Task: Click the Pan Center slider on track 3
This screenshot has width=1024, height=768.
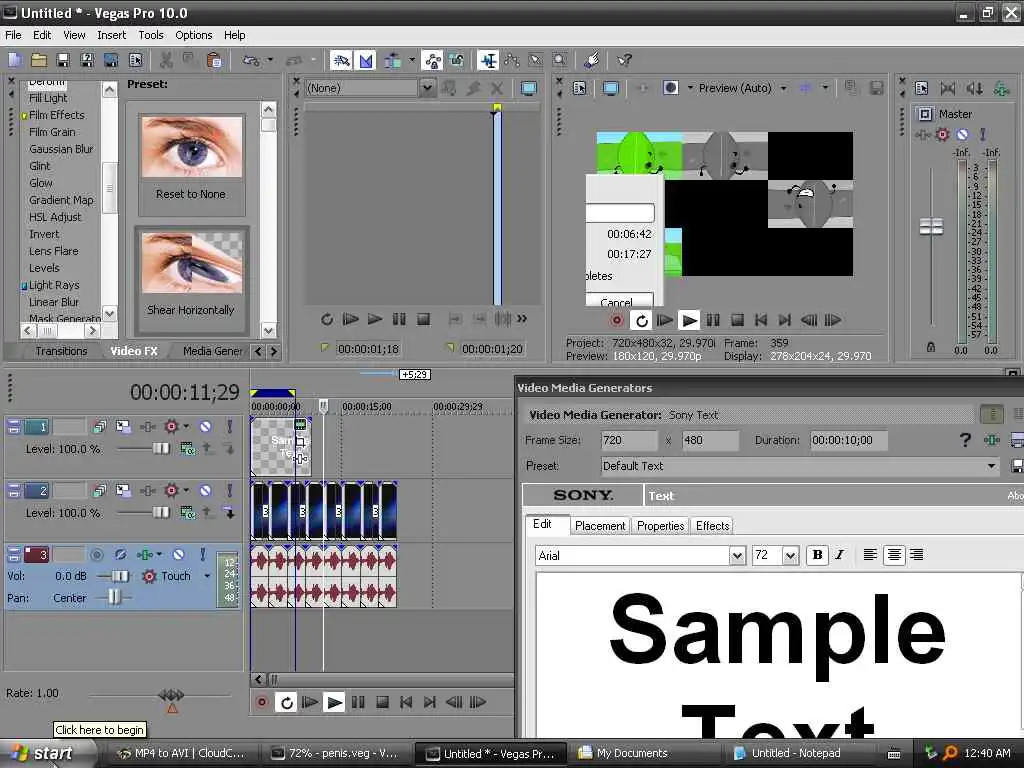Action: [114, 597]
